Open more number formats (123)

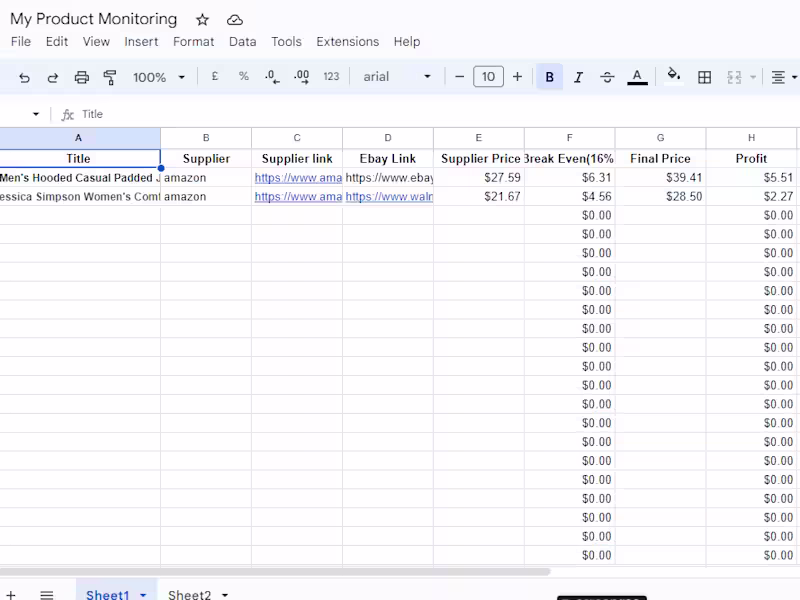(x=331, y=77)
